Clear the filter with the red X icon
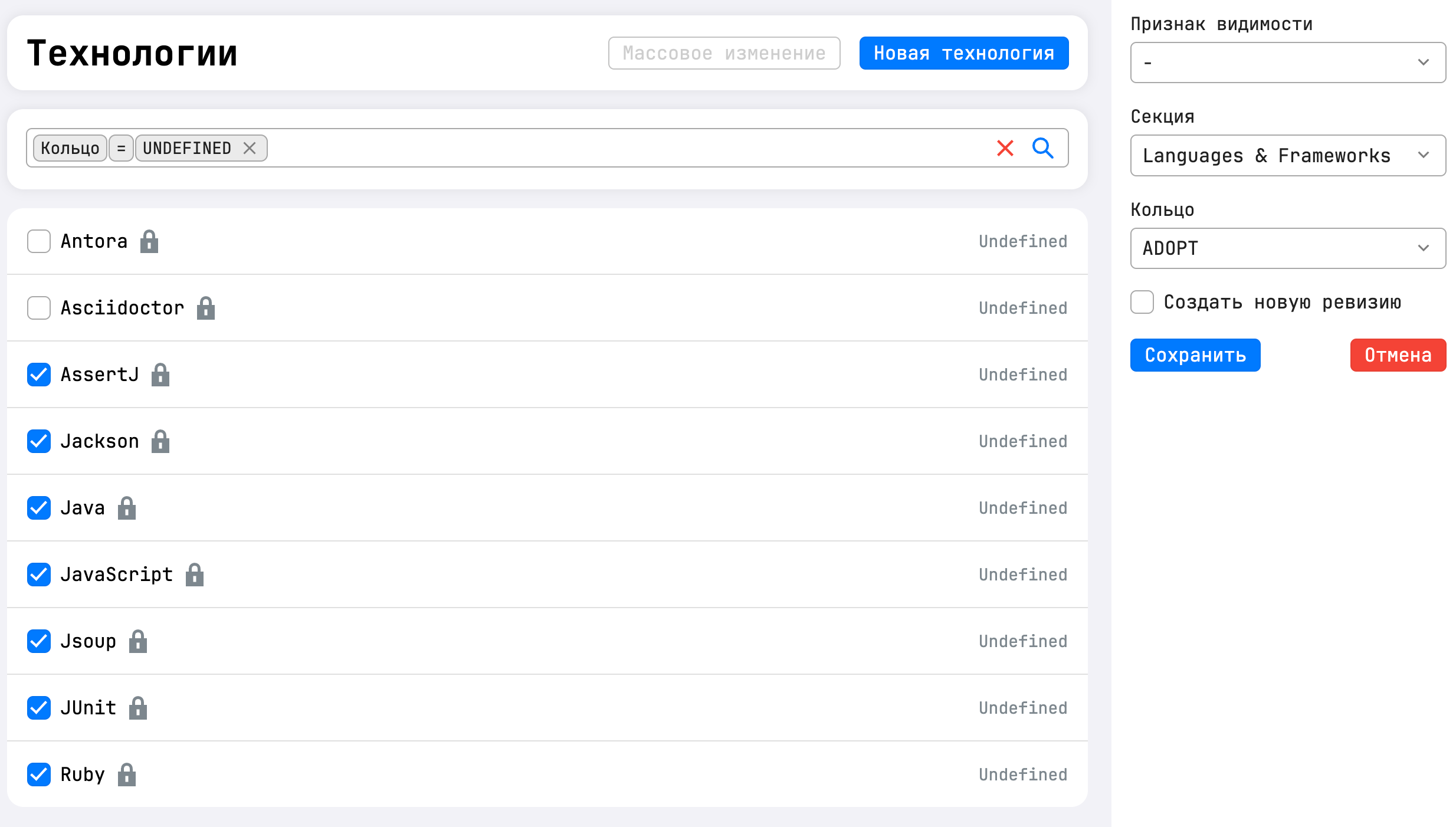The image size is (1456, 827). [1005, 148]
